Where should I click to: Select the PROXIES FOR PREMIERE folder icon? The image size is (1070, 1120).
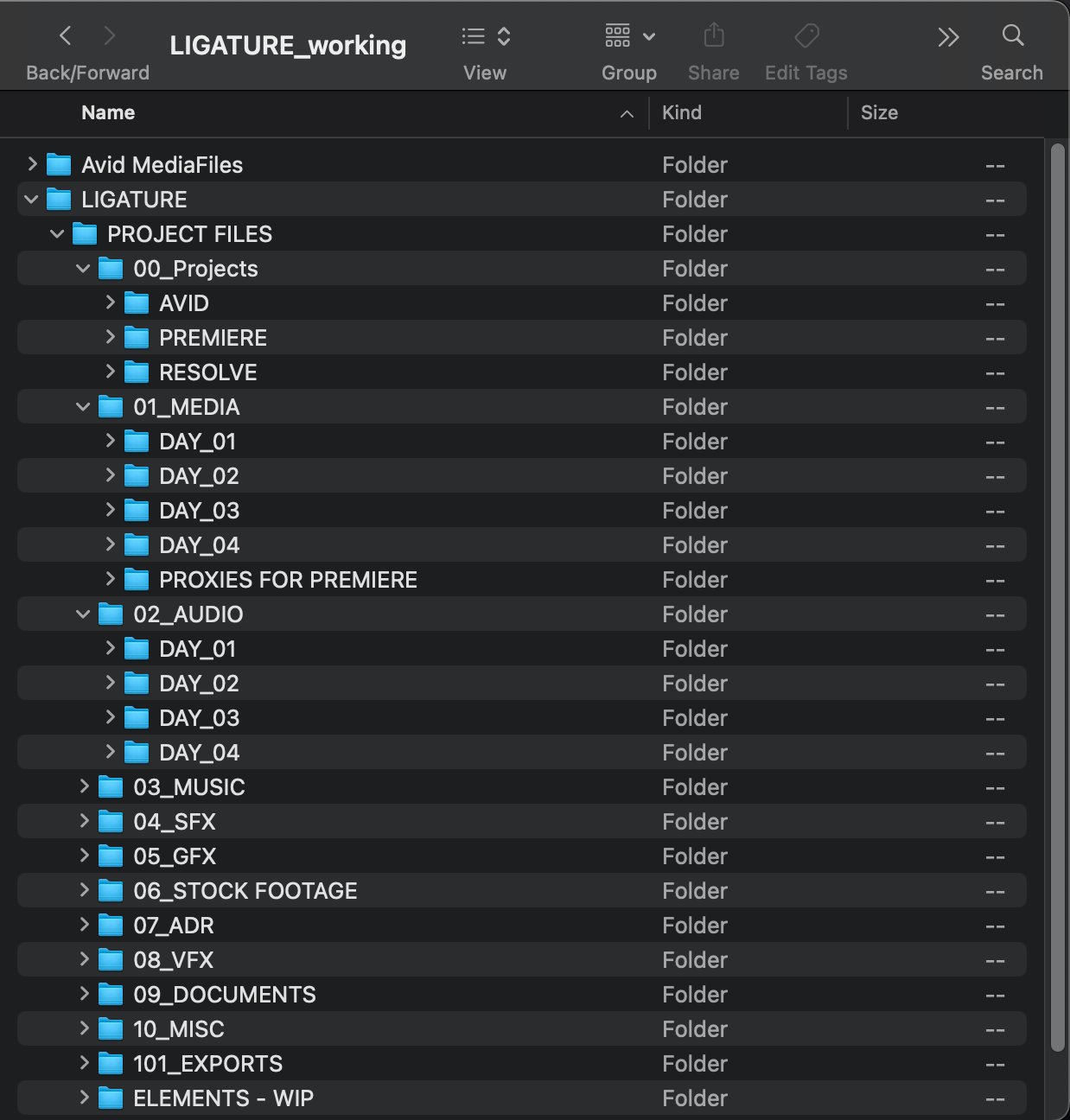(x=137, y=579)
